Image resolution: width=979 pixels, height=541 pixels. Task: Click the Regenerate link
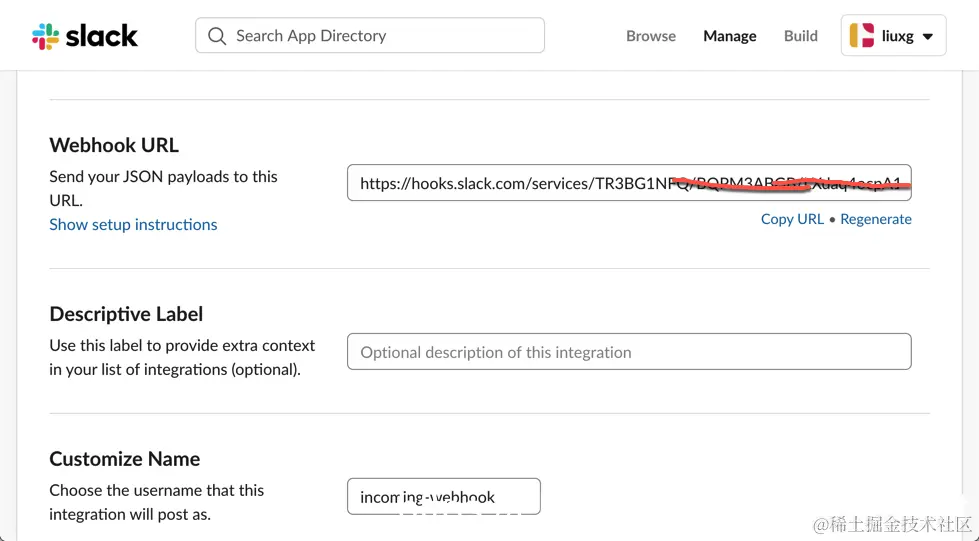point(875,219)
